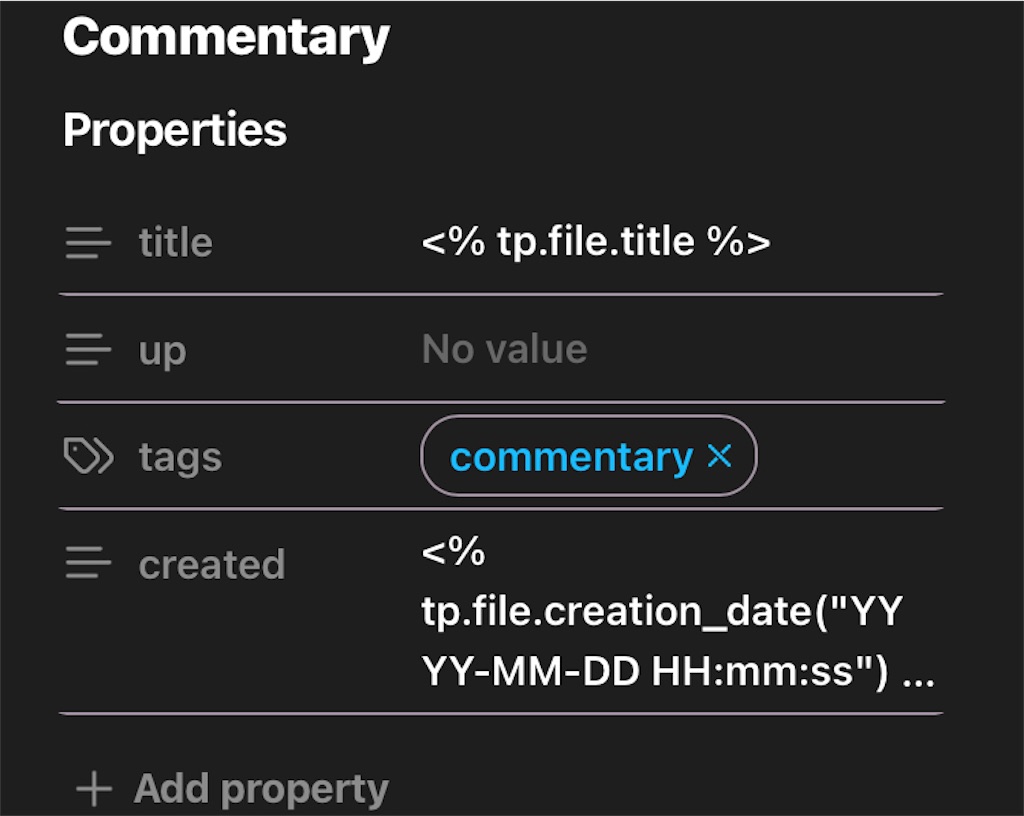Viewport: 1024px width, 816px height.
Task: Click the Commentary note title
Action: coord(226,37)
